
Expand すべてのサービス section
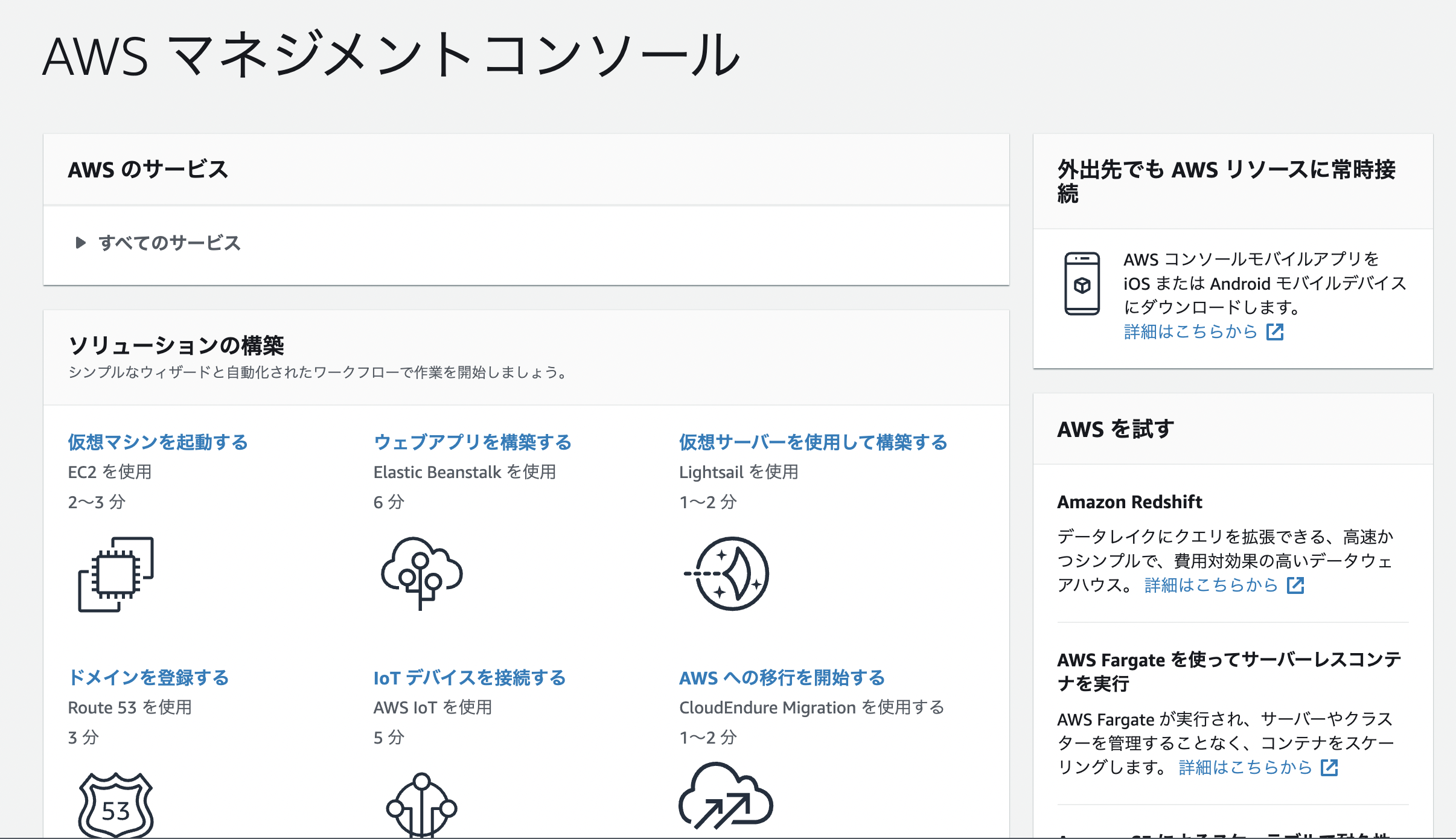[x=169, y=243]
